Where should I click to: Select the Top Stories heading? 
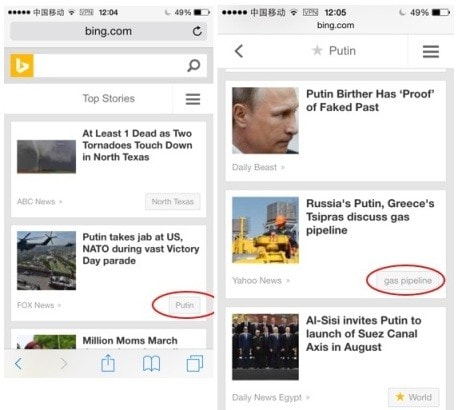tap(109, 99)
